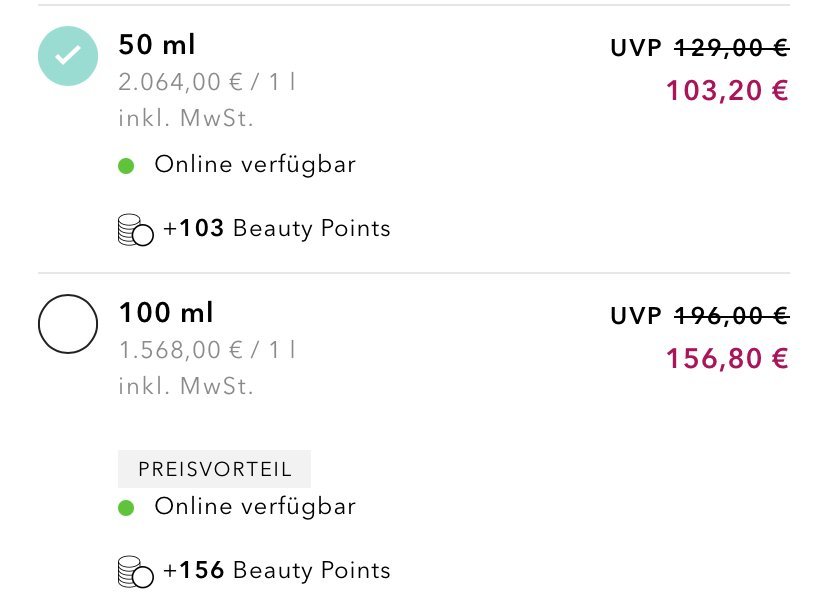The width and height of the screenshot is (824, 607).
Task: Click the sale price 156,80 €
Action: coord(727,358)
